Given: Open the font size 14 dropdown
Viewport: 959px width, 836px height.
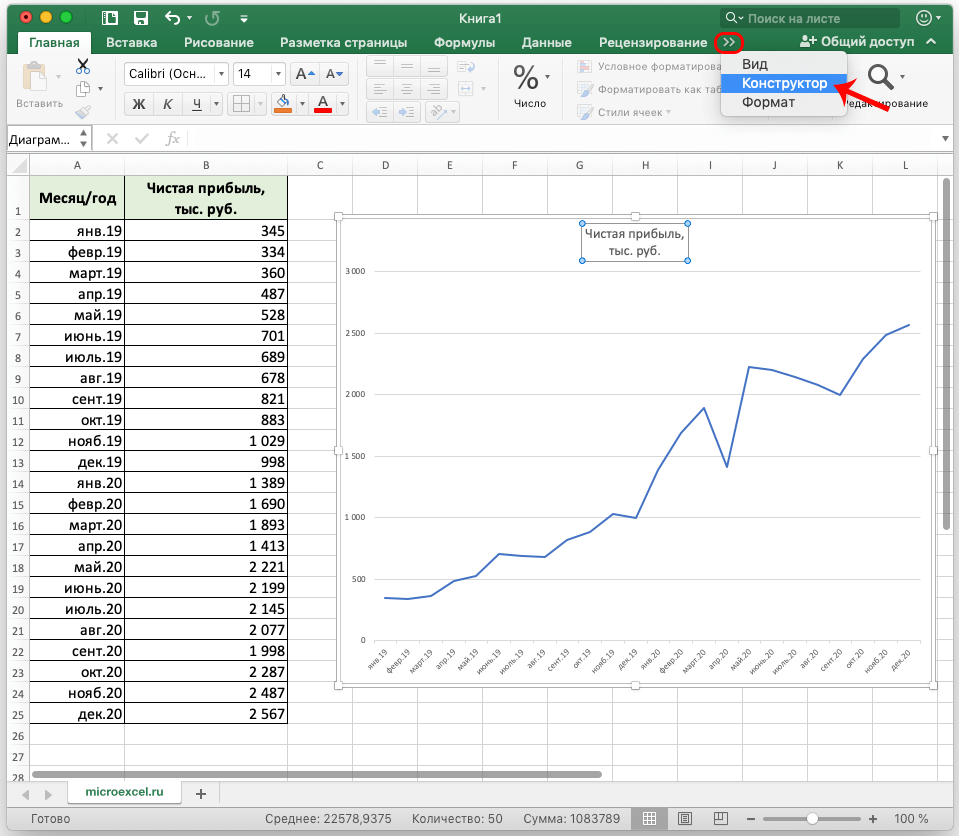Looking at the screenshot, I should pos(278,74).
